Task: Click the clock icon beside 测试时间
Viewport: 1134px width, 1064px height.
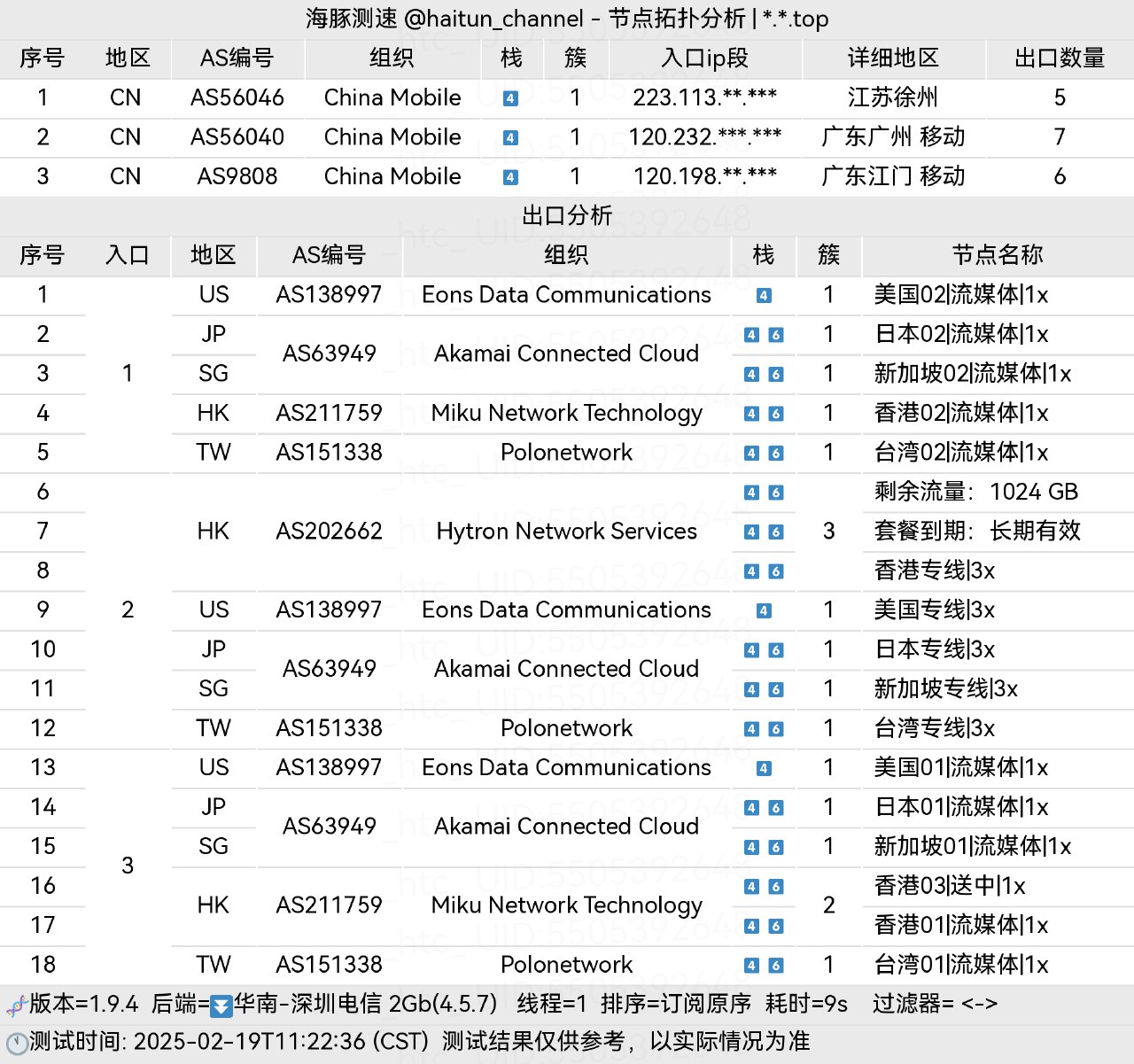Action: point(16,1042)
